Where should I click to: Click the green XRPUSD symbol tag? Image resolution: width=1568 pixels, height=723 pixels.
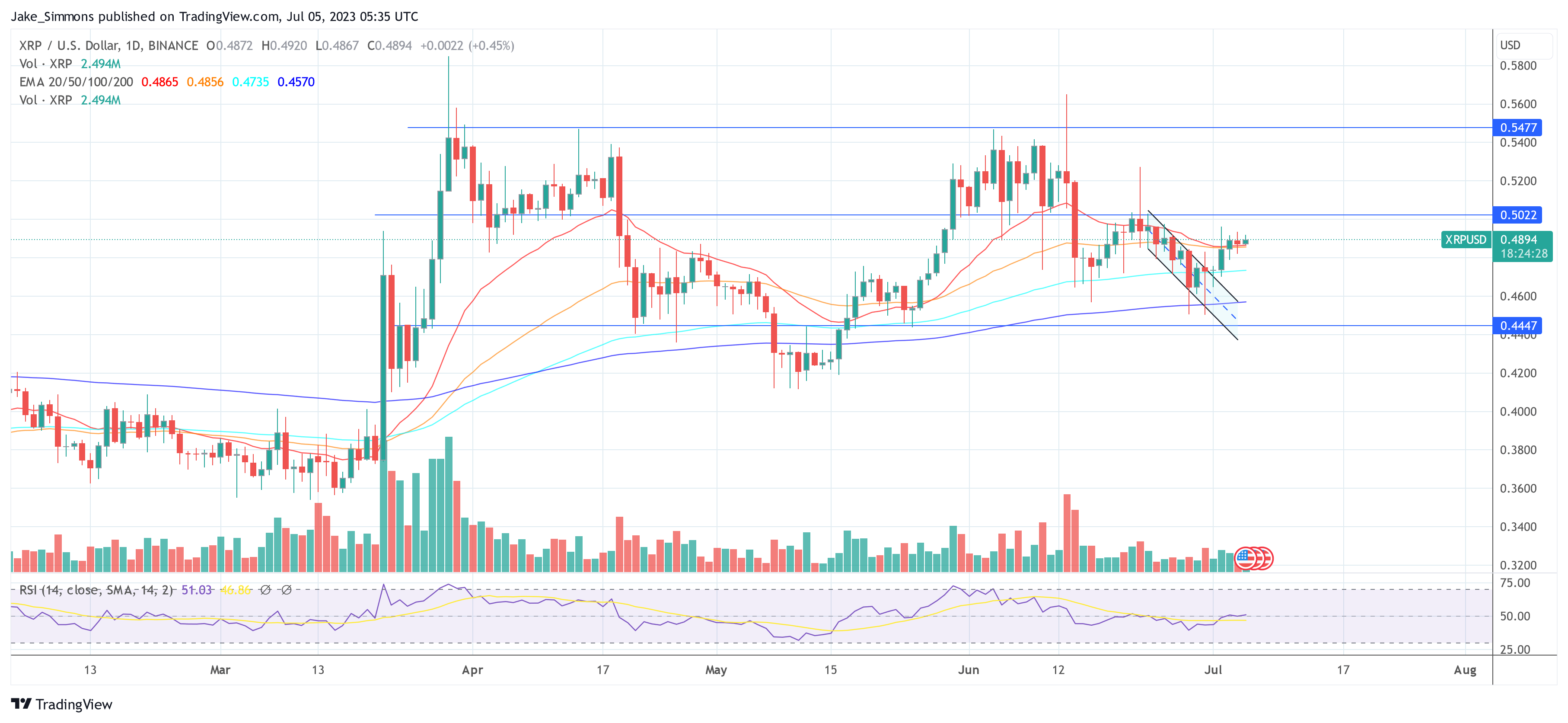point(1465,240)
